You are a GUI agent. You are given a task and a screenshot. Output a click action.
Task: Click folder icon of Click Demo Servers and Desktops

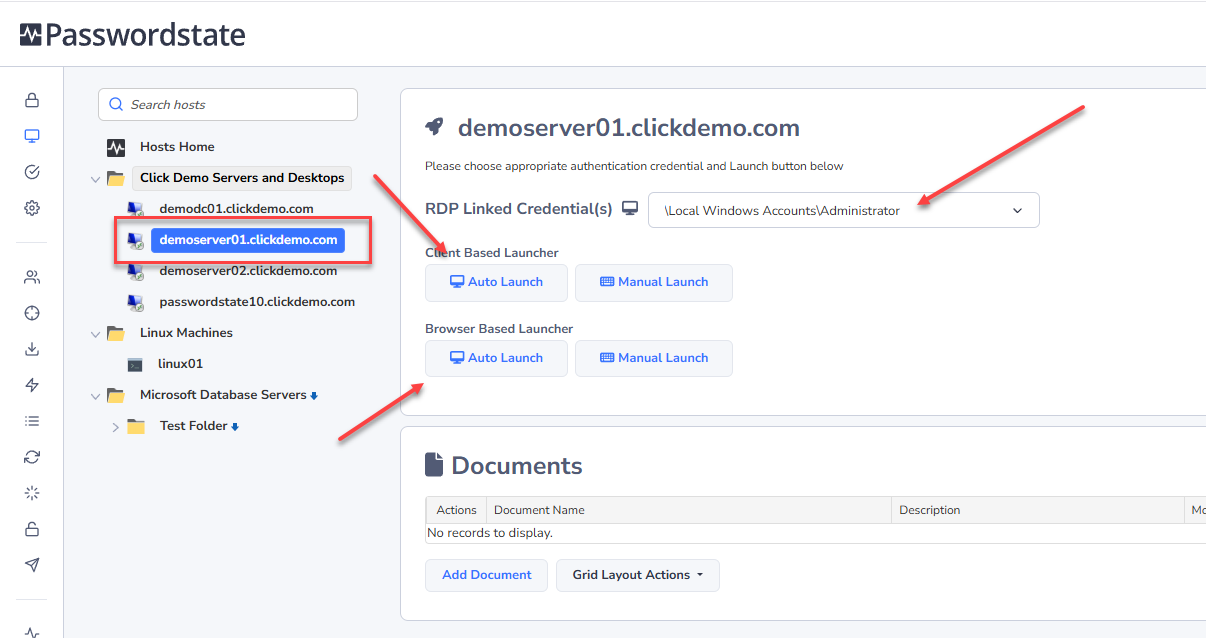click(x=116, y=178)
